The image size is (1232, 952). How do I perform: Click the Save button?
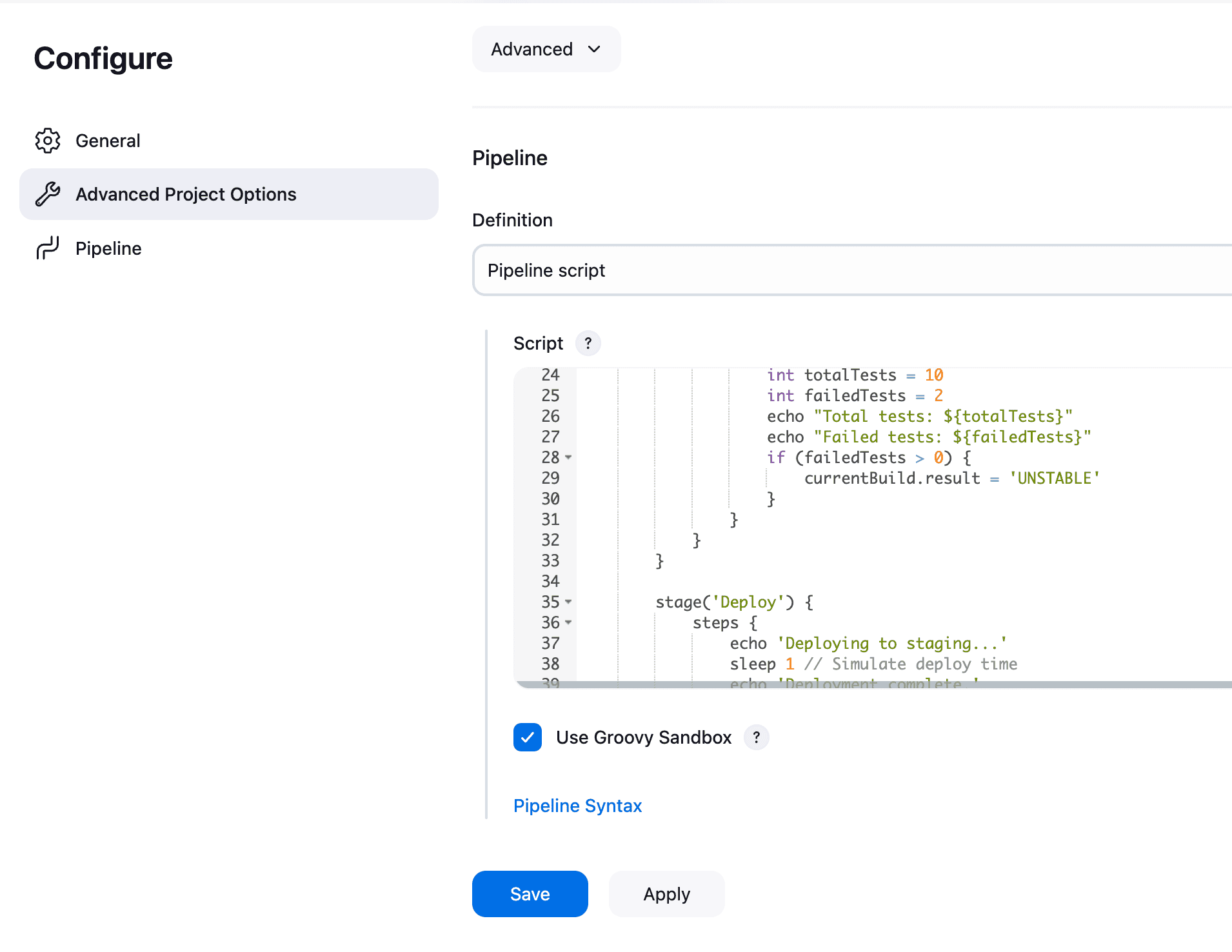(530, 893)
